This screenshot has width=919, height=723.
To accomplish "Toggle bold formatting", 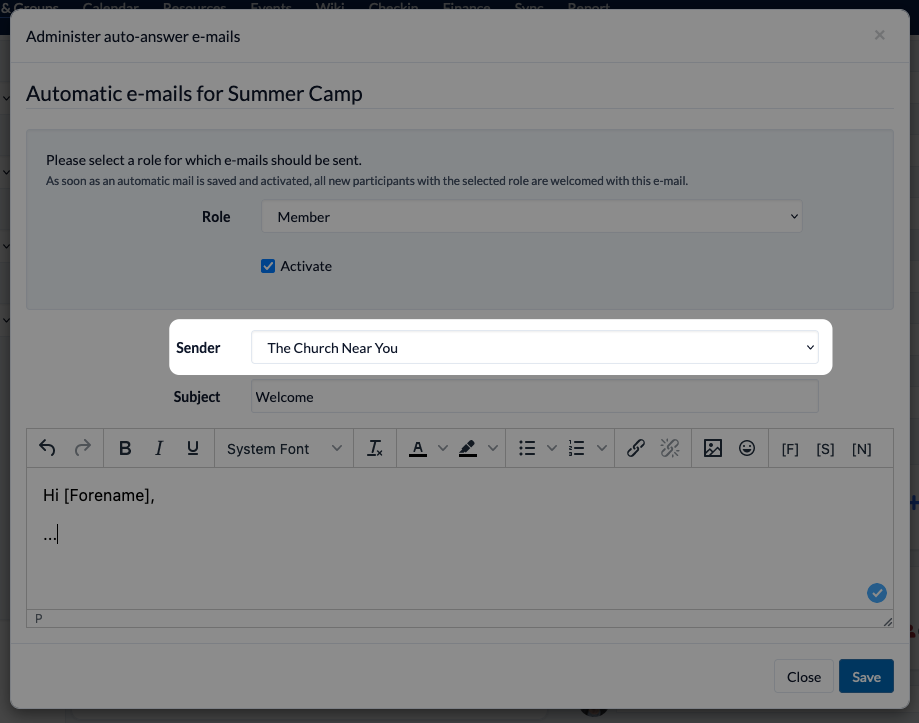I will coord(125,449).
